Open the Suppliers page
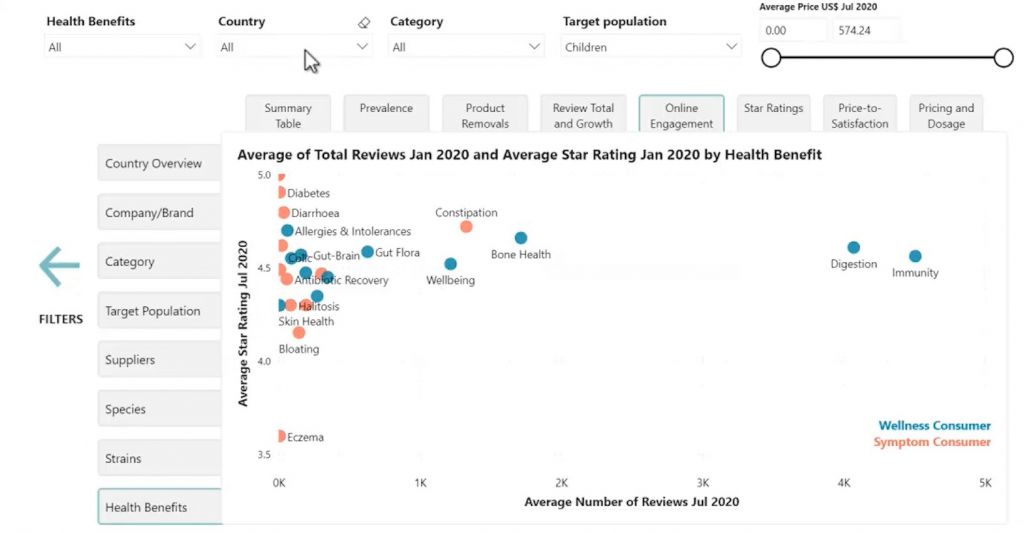 pos(159,360)
